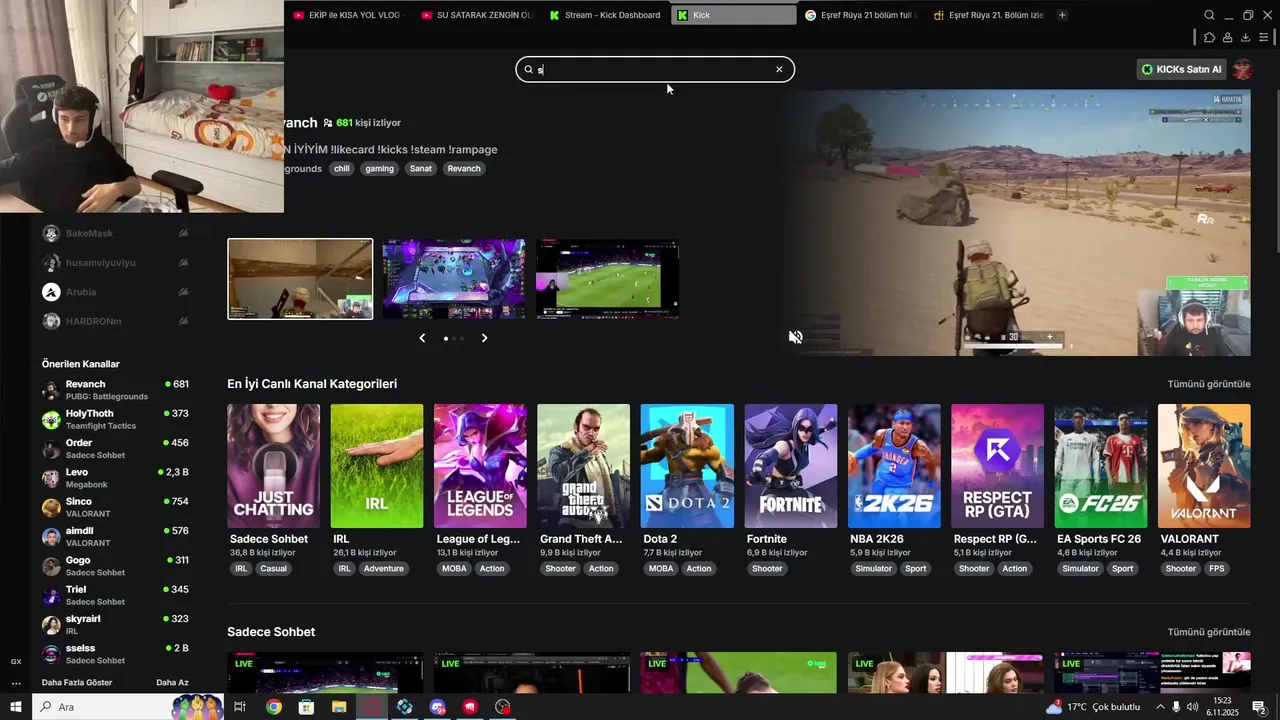The width and height of the screenshot is (1280, 720).
Task: Open the Respect RP (GTA) category card
Action: pos(997,466)
